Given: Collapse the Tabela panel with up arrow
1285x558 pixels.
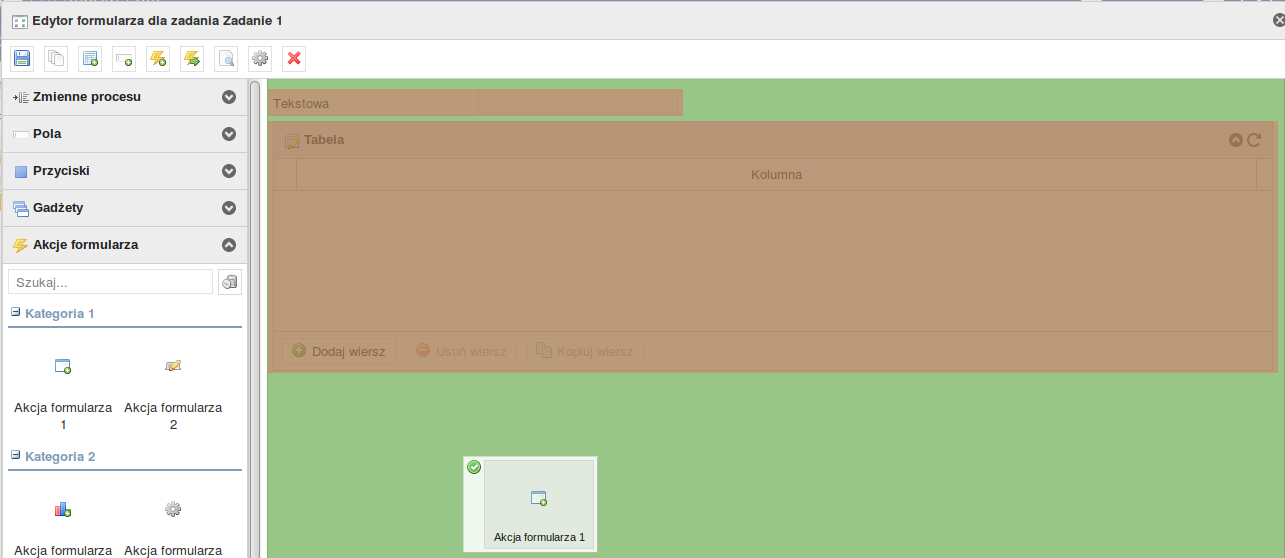Looking at the screenshot, I should point(1236,140).
